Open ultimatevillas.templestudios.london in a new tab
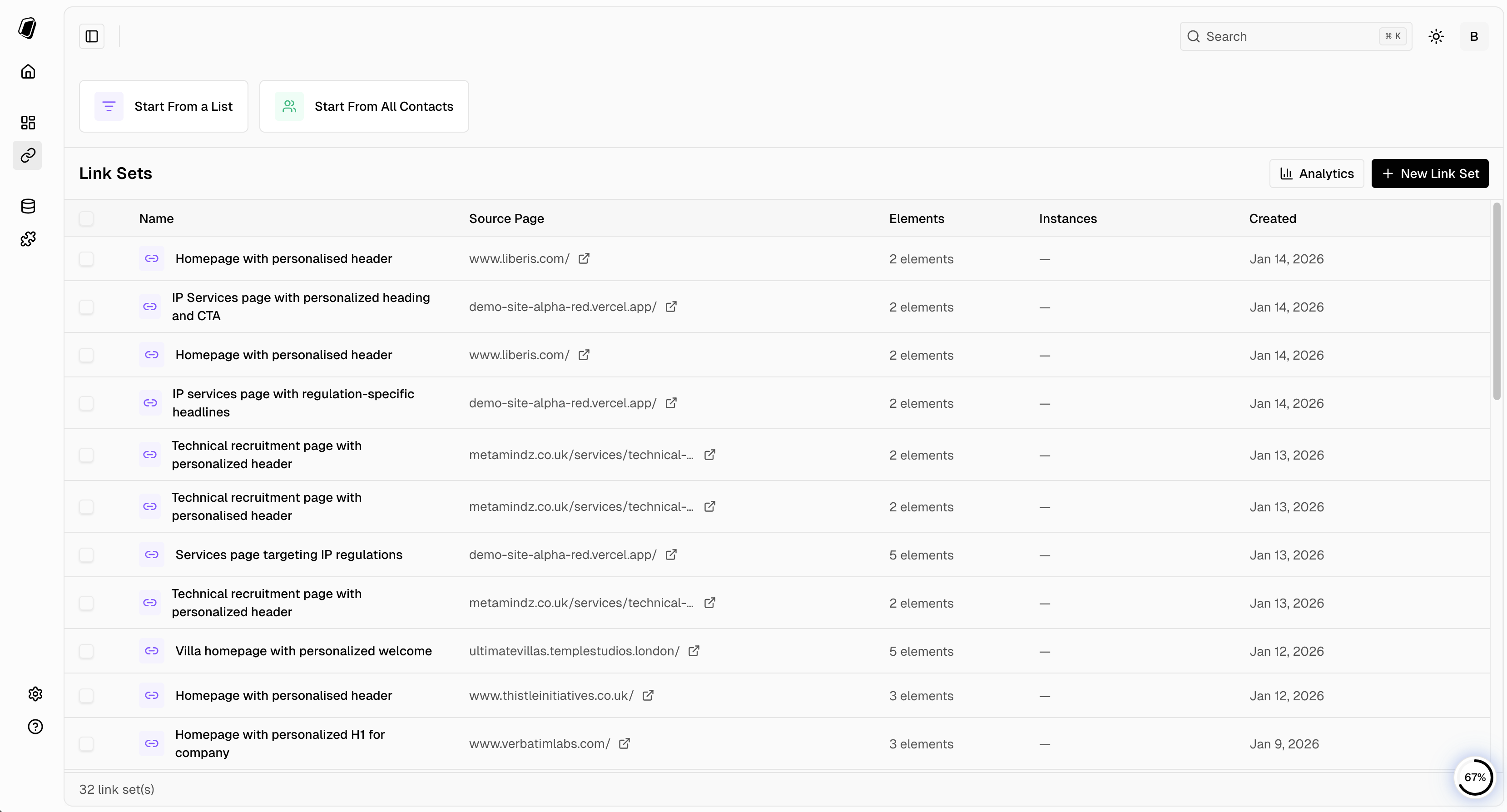The width and height of the screenshot is (1507, 812). pyautogui.click(x=694, y=650)
